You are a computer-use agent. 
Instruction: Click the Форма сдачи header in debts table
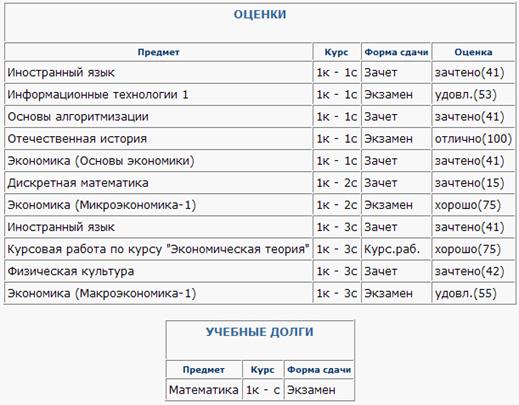pyautogui.click(x=319, y=370)
